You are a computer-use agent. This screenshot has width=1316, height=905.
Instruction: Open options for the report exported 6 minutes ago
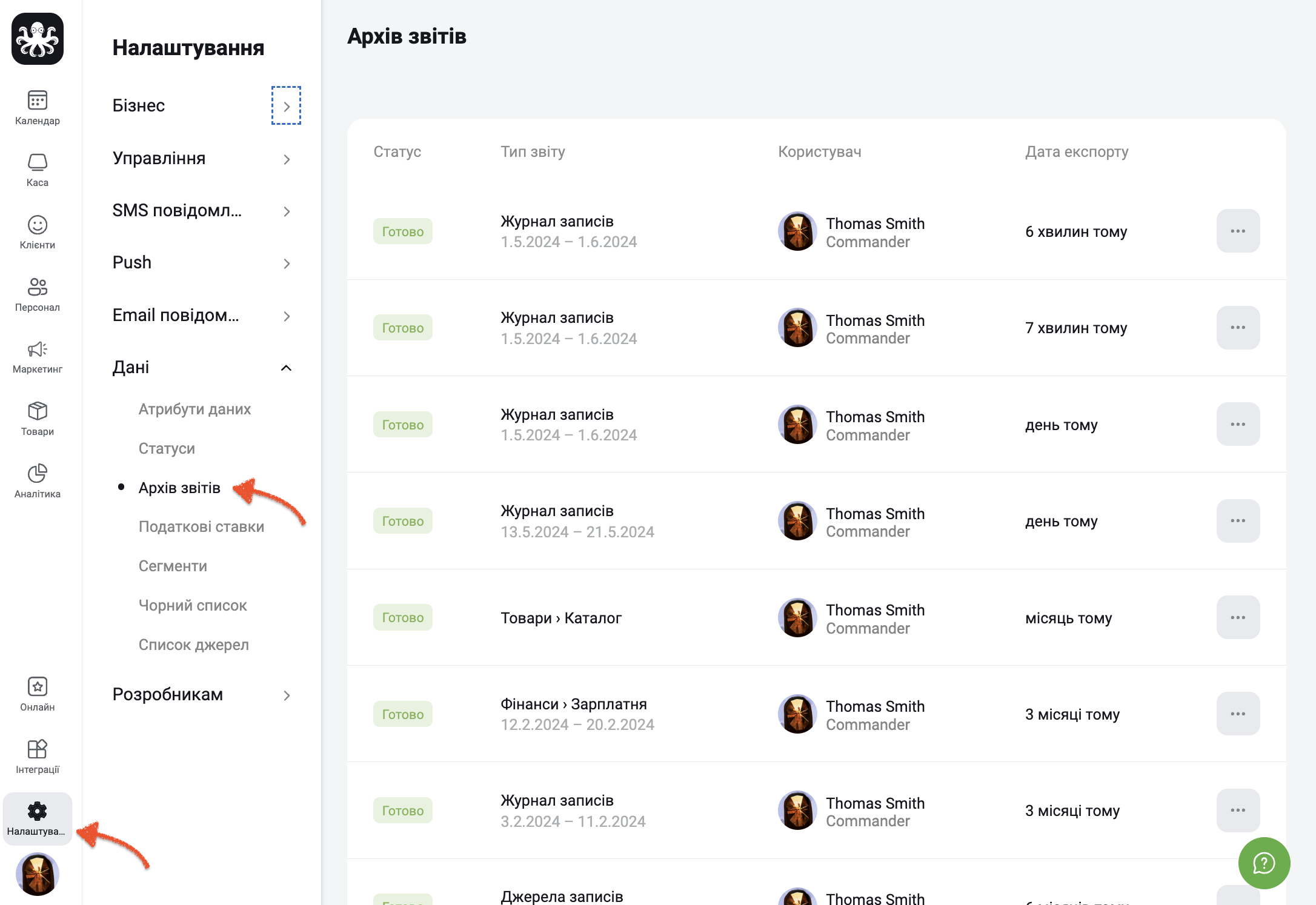coord(1238,231)
